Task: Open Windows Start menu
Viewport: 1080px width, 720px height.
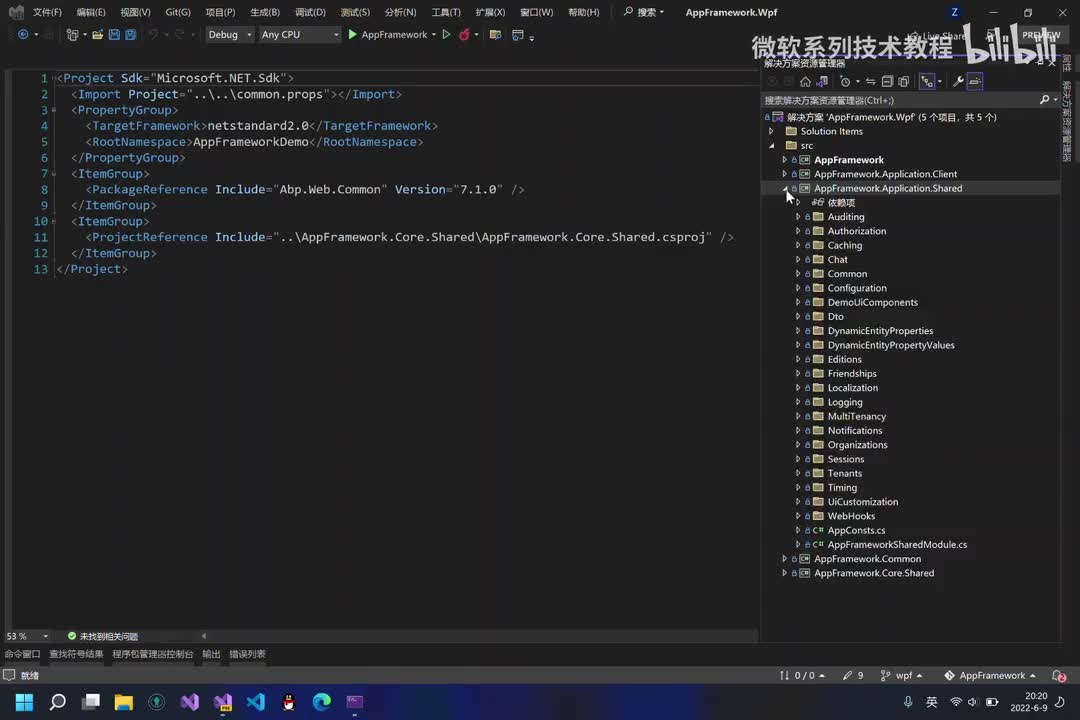Action: (24, 702)
